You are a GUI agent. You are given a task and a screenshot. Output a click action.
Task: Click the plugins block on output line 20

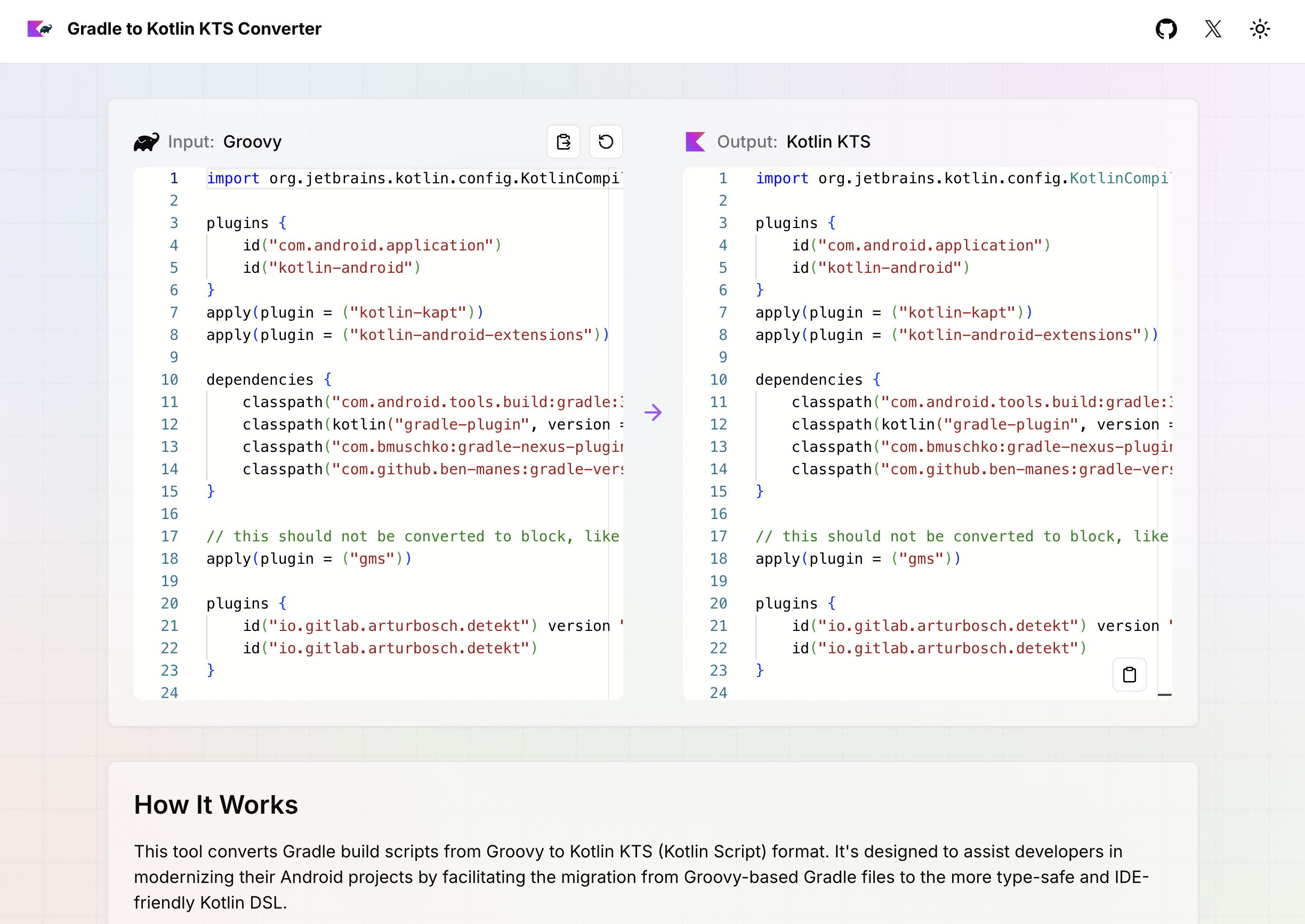(786, 603)
